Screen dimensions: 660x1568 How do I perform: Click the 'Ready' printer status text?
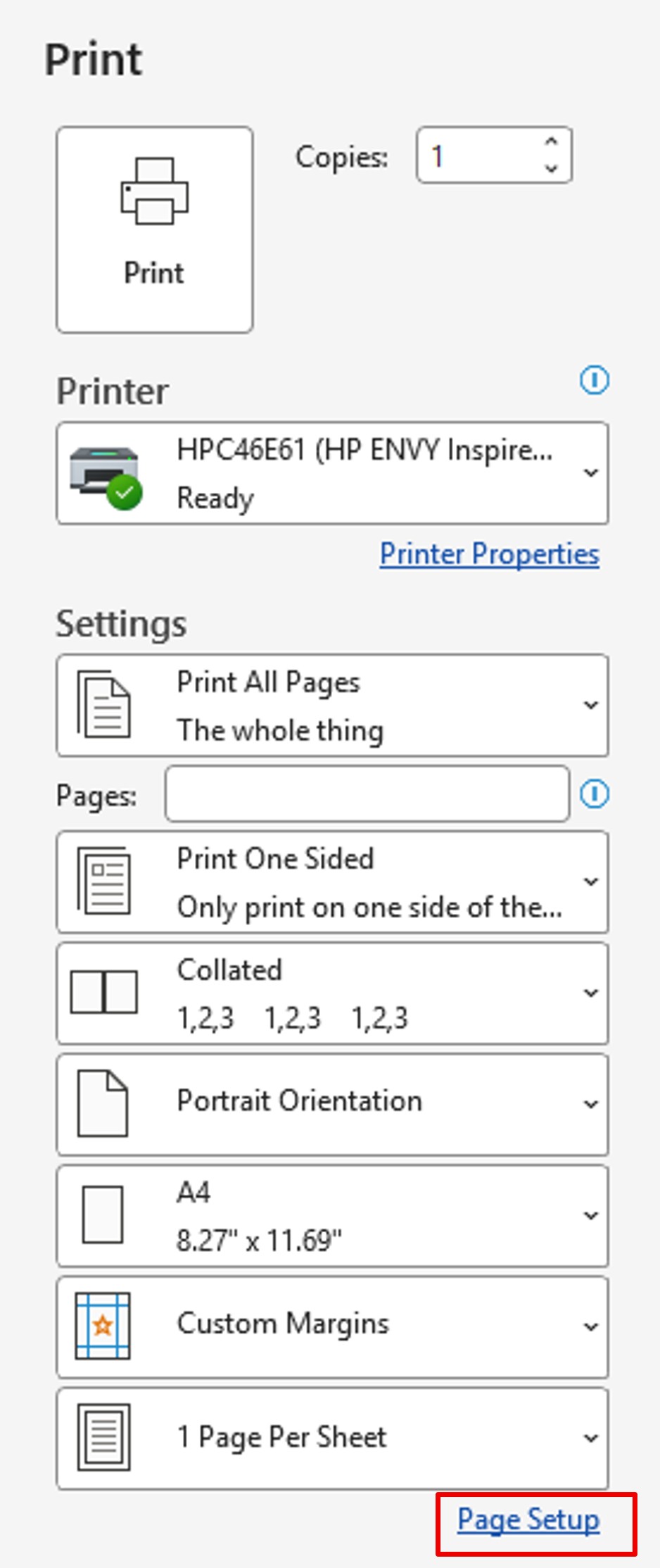click(215, 498)
